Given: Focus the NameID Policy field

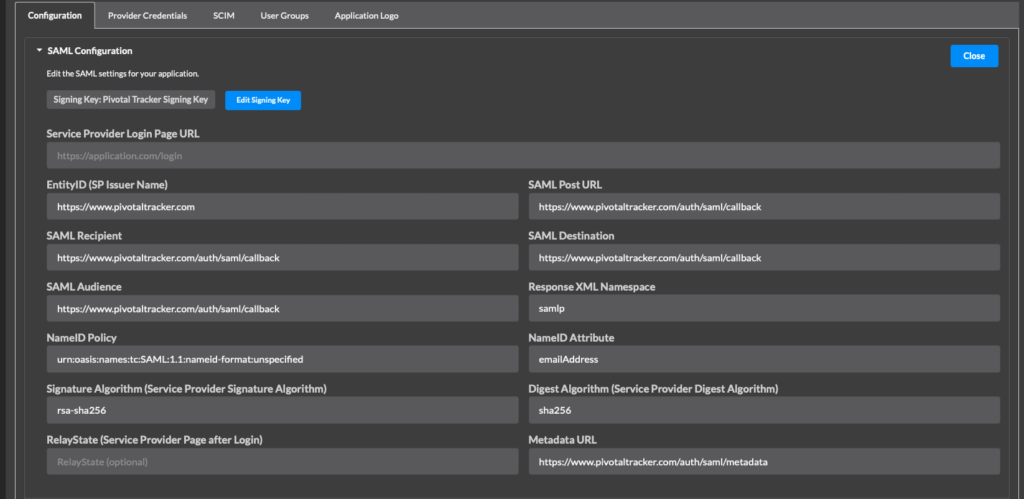Looking at the screenshot, I should coord(283,359).
